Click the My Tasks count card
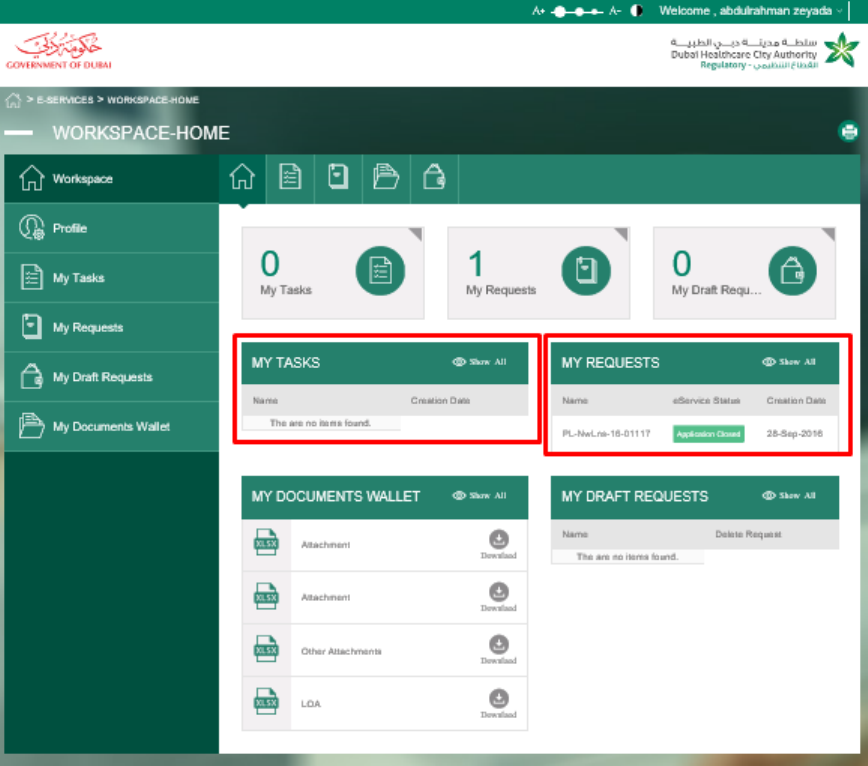Viewport: 868px width, 766px height. [x=333, y=273]
